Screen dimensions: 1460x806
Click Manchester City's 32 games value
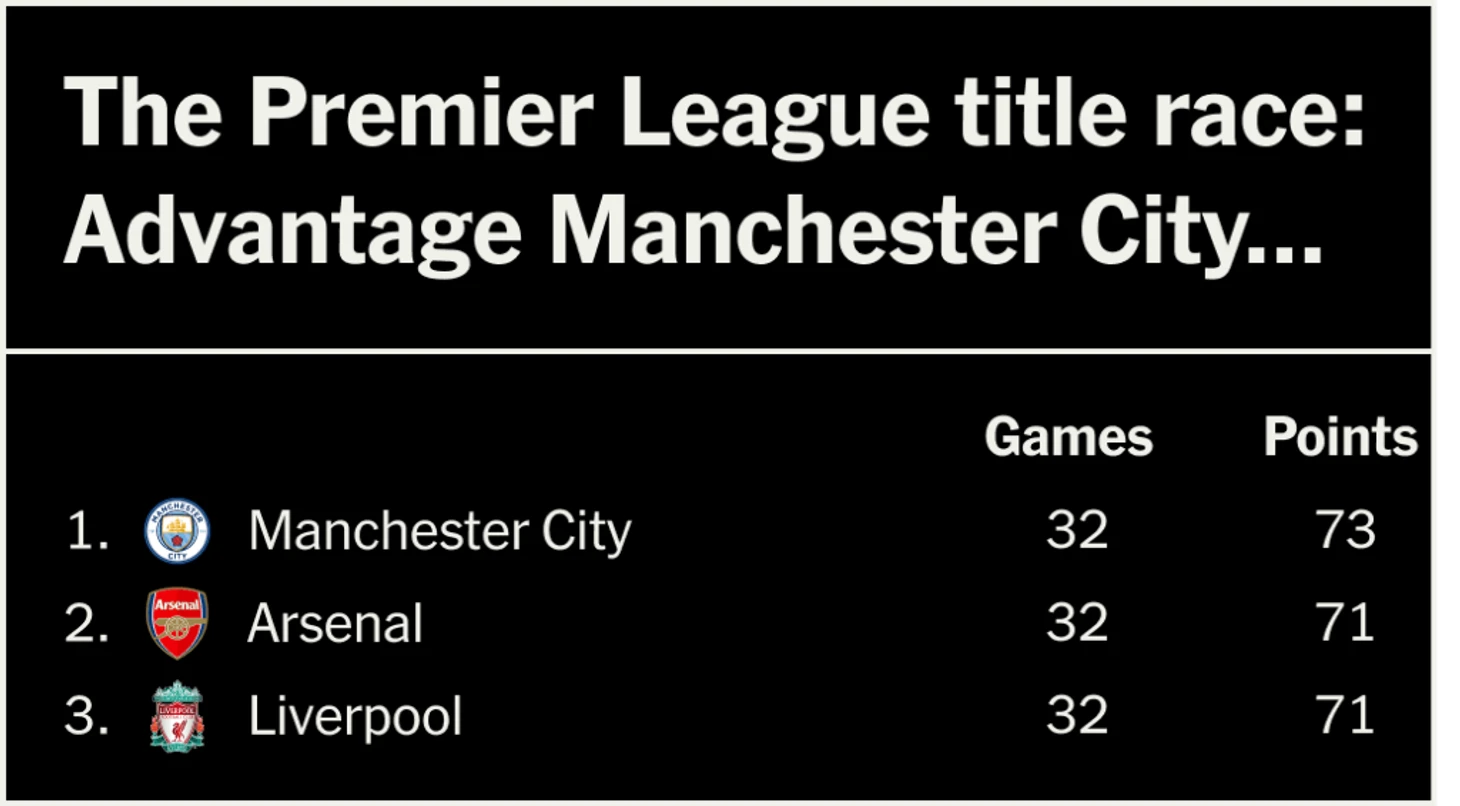[x=1077, y=530]
